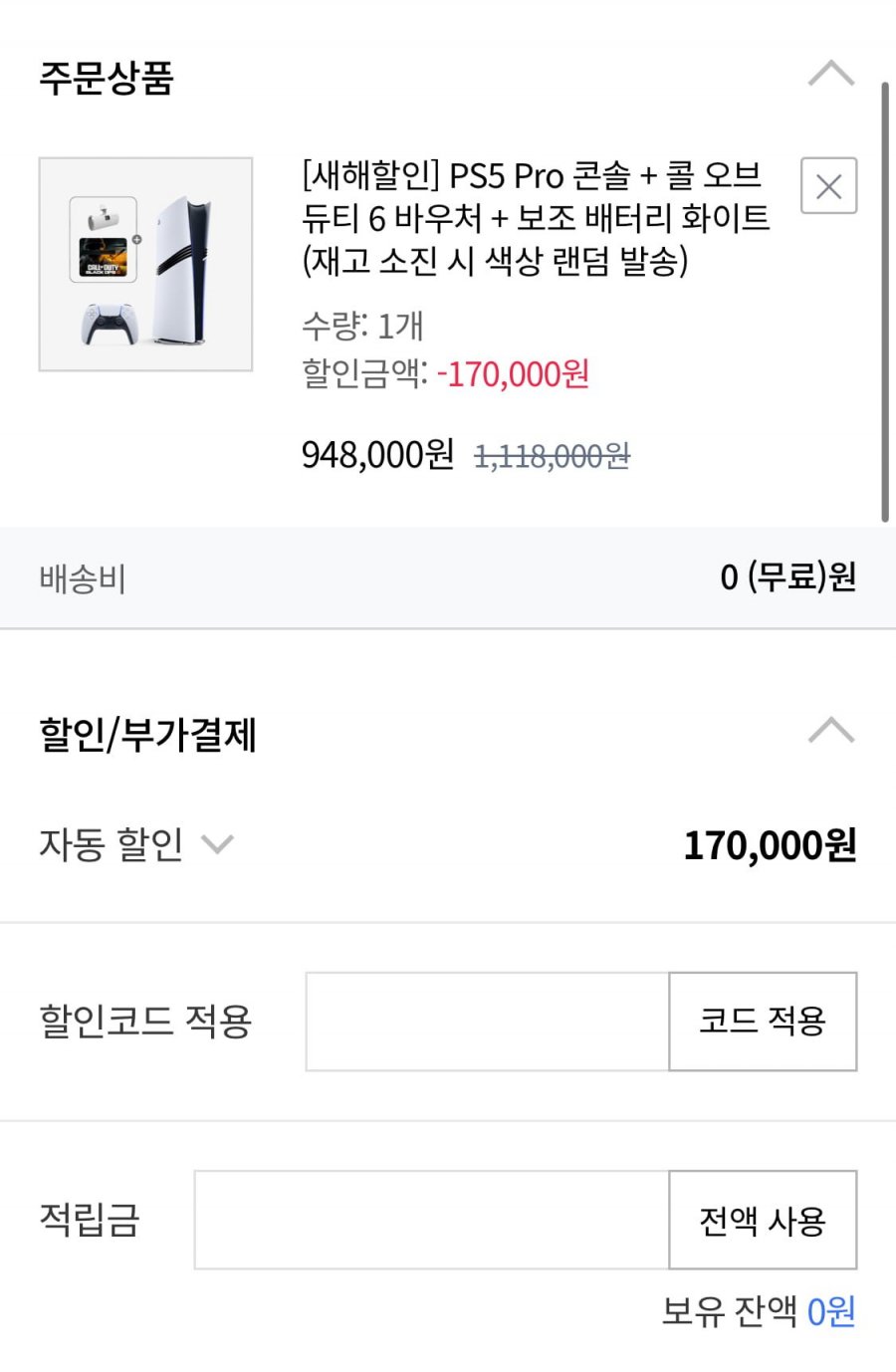Open the PS5 Pro bundle product thumbnail

tap(145, 264)
